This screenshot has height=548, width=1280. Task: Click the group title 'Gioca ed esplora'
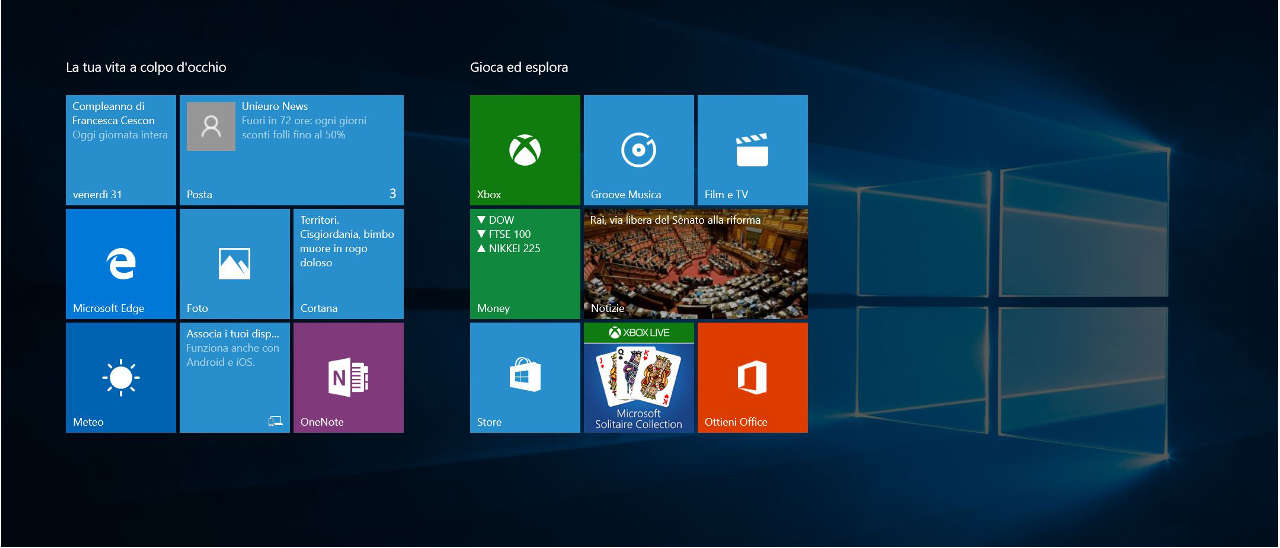click(x=519, y=68)
